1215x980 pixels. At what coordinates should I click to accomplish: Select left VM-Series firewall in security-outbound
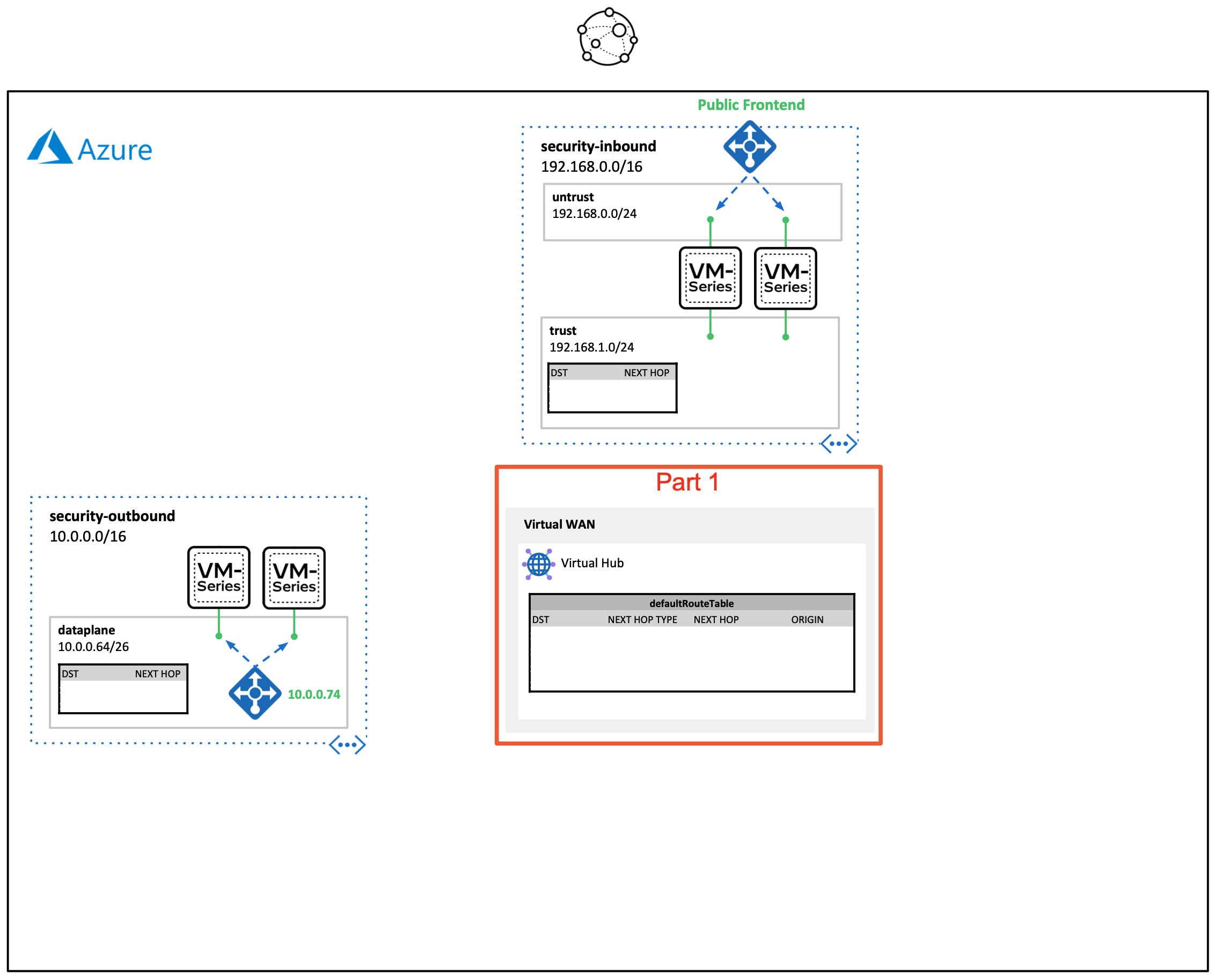(218, 577)
